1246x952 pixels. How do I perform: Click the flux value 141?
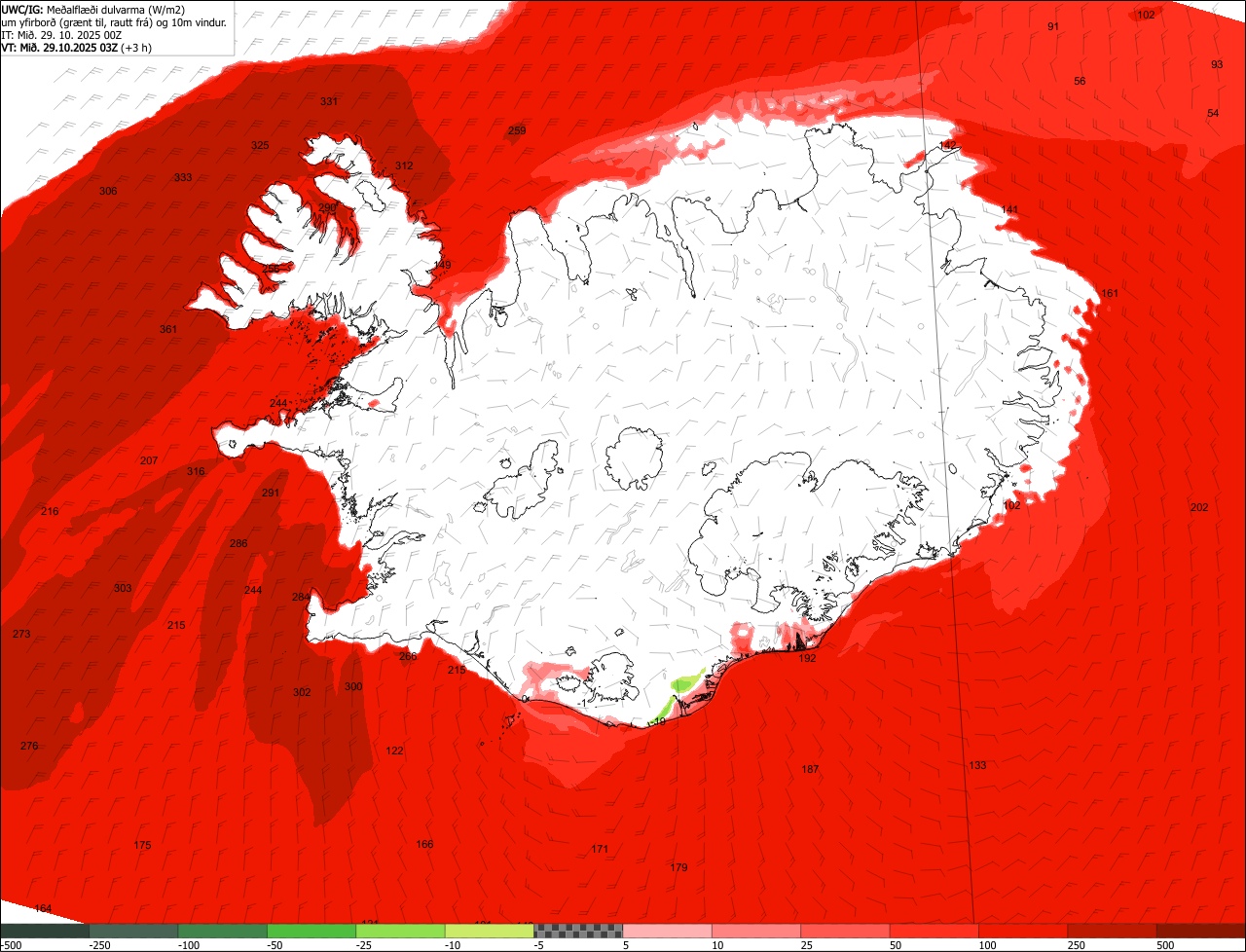(1009, 209)
